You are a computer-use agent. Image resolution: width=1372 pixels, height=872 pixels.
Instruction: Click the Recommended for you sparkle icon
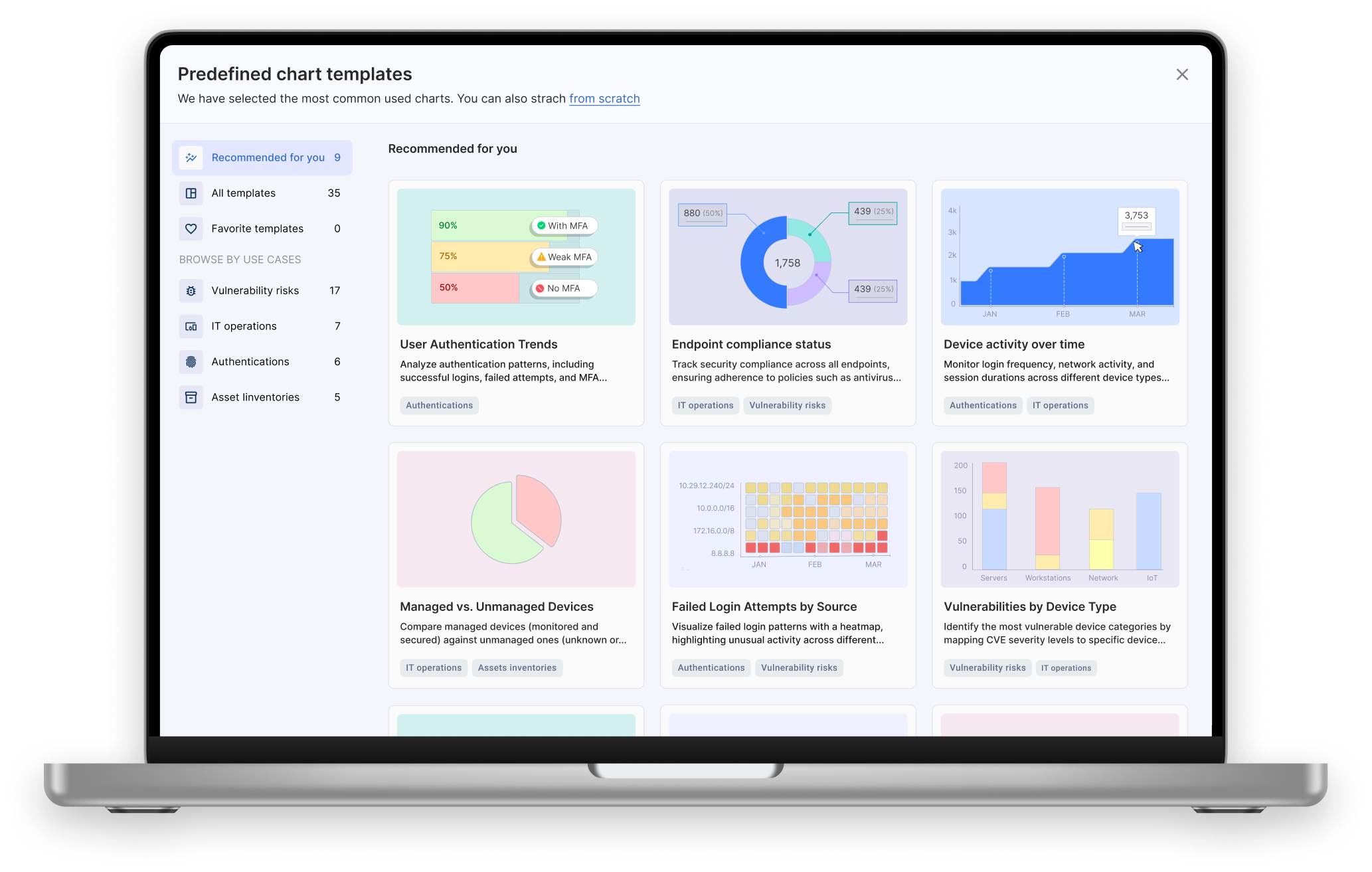(x=191, y=157)
